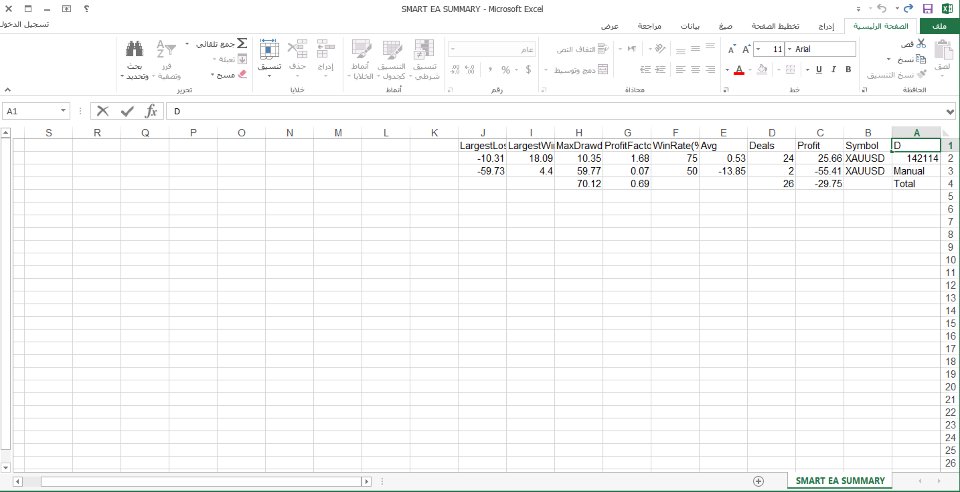Switch to the Review tab (مراجعة)
Screen dimensions: 960x492
[649, 26]
